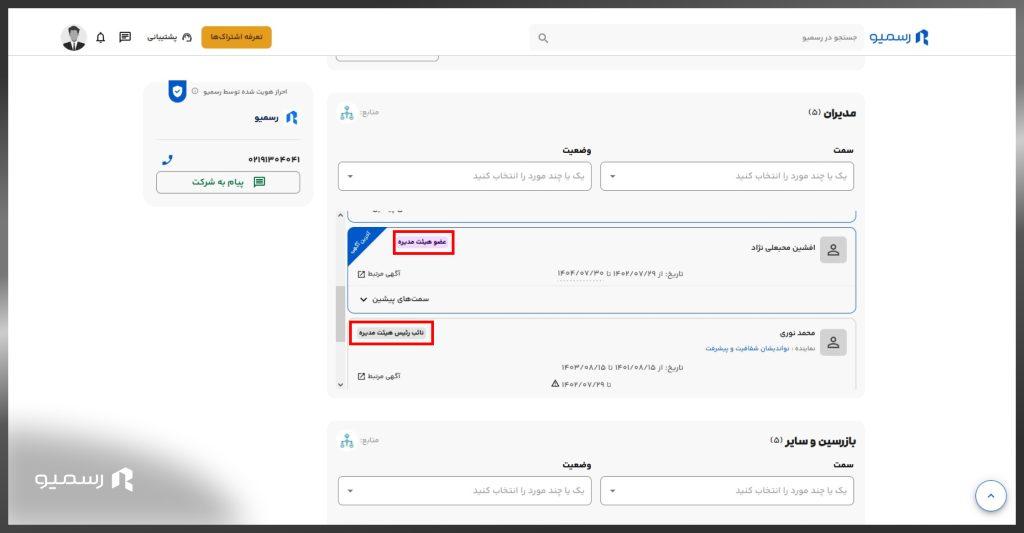This screenshot has height=533, width=1024.
Task: Click the 'بازرسین و سایر (۵)' section heading
Action: click(813, 441)
